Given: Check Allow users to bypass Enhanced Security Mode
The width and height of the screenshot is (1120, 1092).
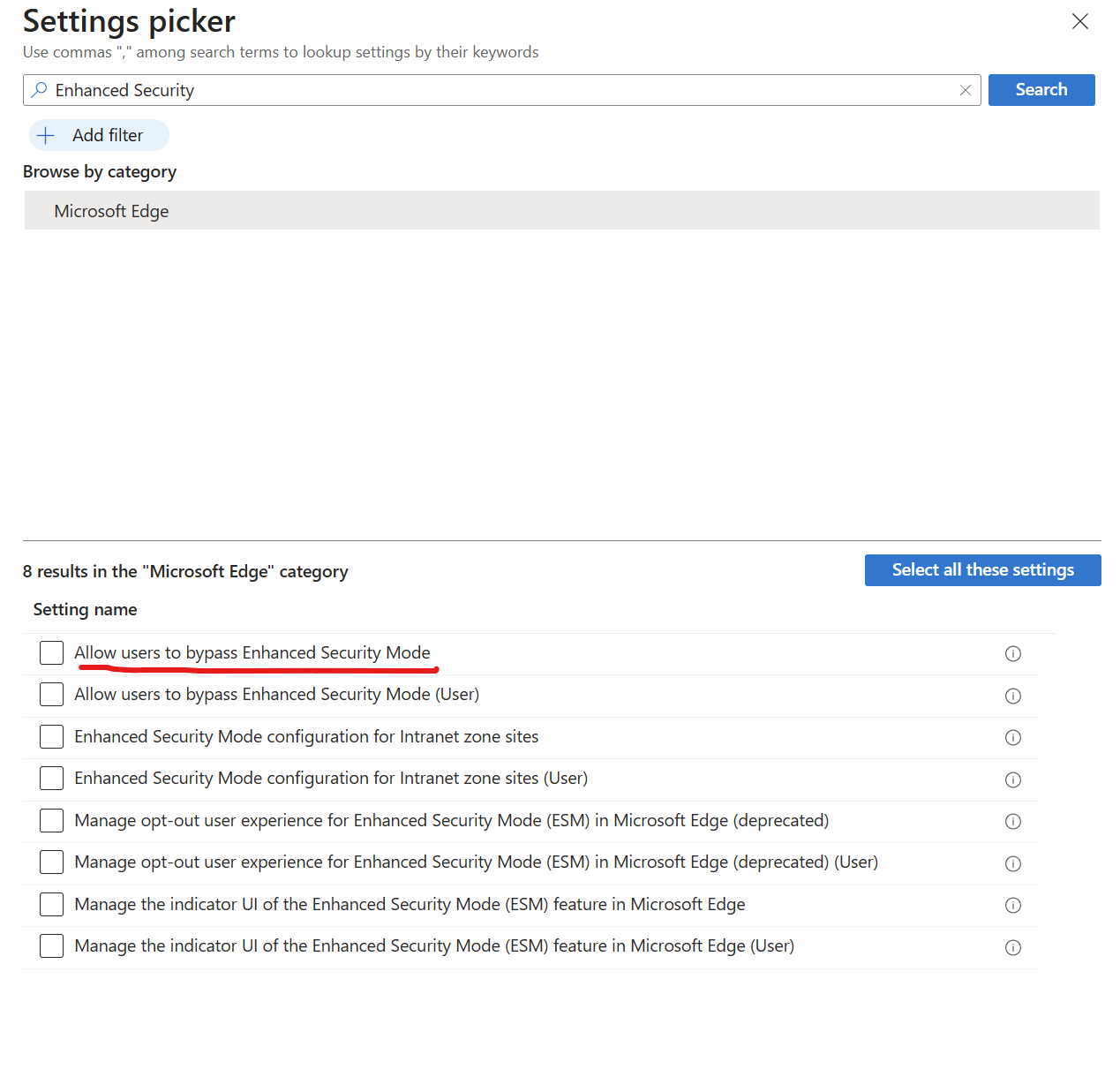Looking at the screenshot, I should 52,653.
